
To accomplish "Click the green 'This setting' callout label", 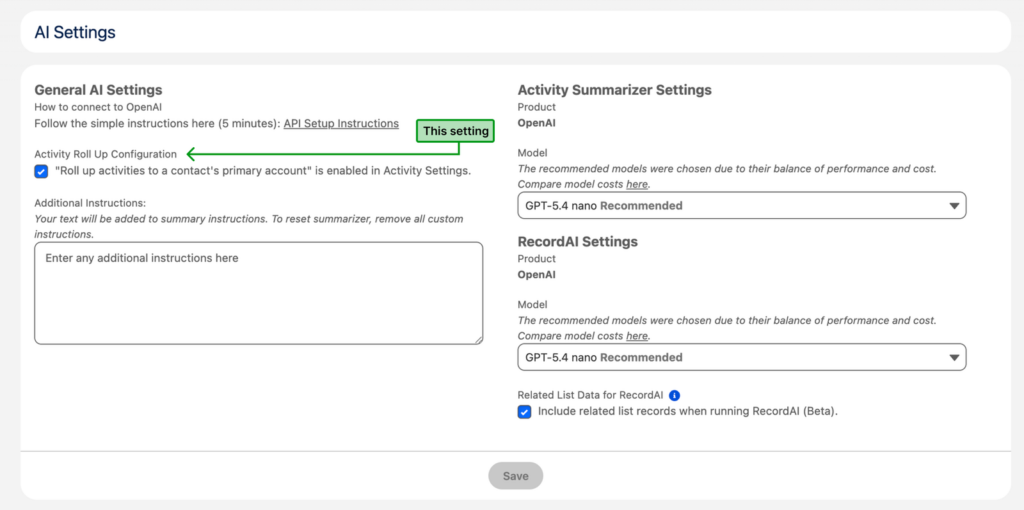I will click(456, 131).
